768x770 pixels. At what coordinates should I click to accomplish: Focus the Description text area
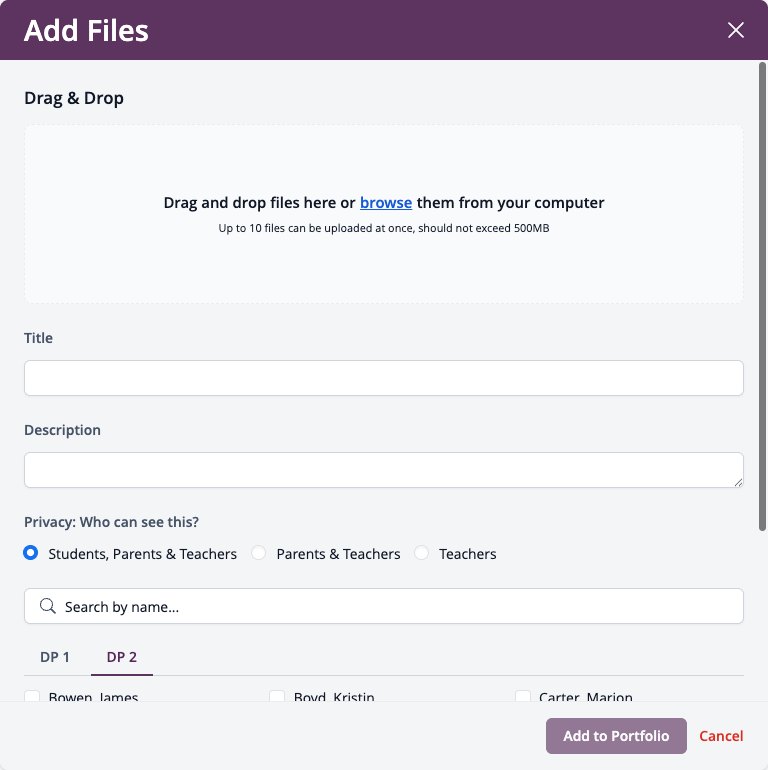tap(384, 469)
